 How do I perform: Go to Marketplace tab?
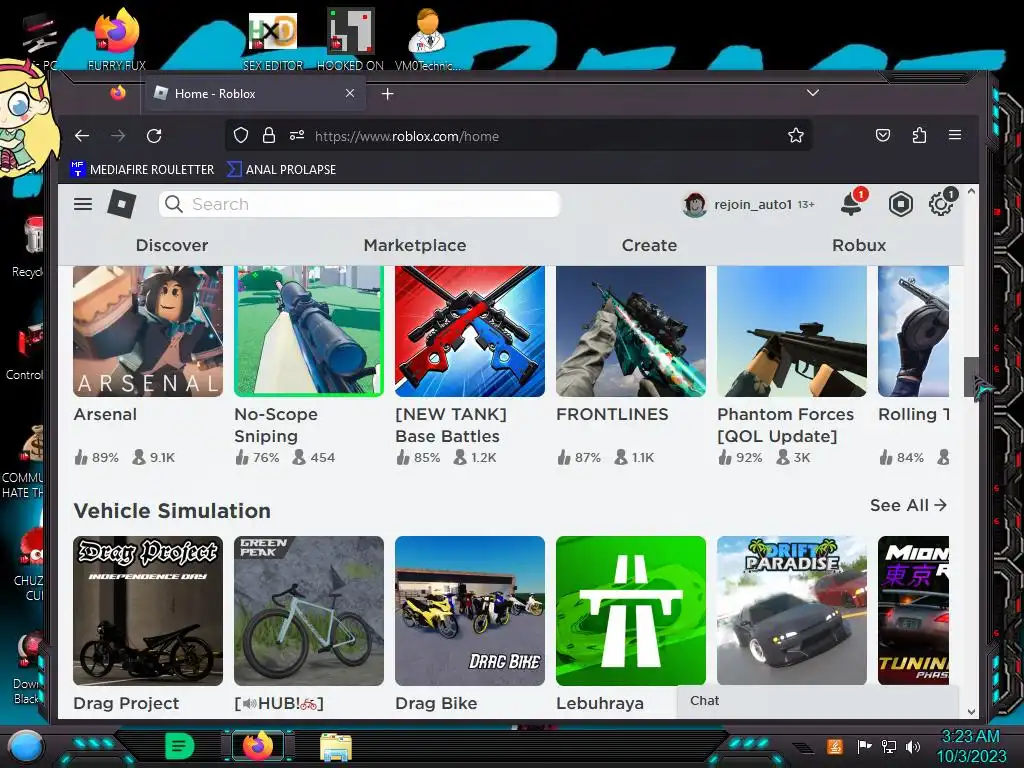point(415,245)
